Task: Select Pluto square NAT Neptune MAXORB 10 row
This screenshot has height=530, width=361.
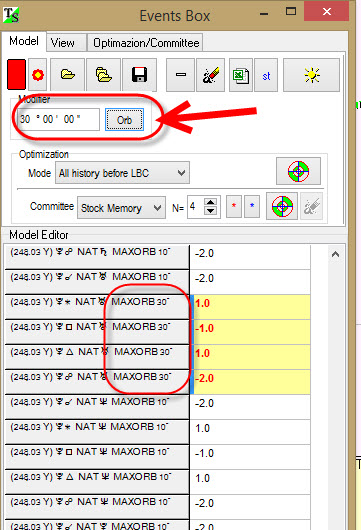Action: click(x=97, y=457)
